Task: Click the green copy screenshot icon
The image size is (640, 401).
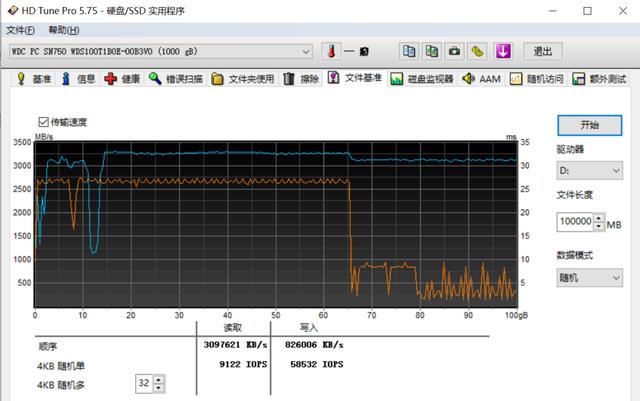Action: point(431,51)
